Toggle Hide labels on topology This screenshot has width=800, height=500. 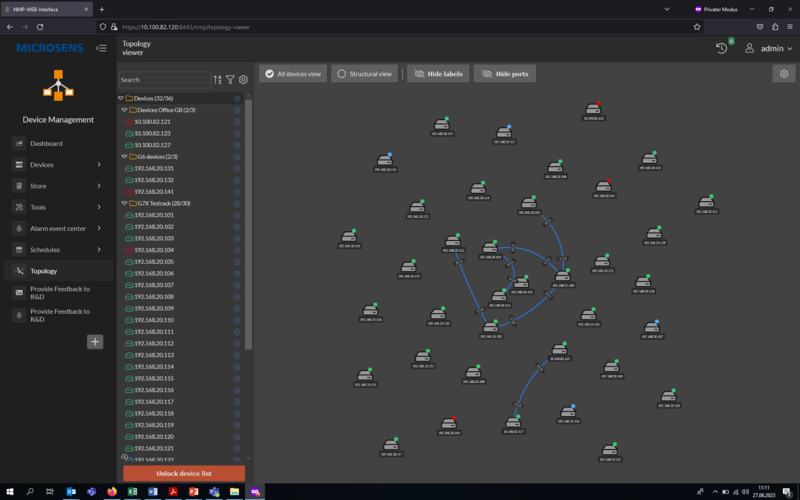(x=438, y=74)
